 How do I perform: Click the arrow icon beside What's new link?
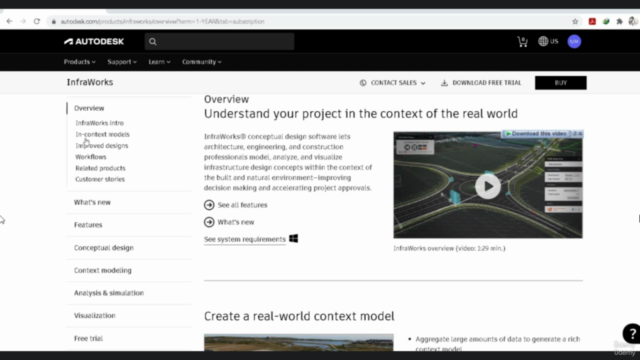tap(209, 222)
